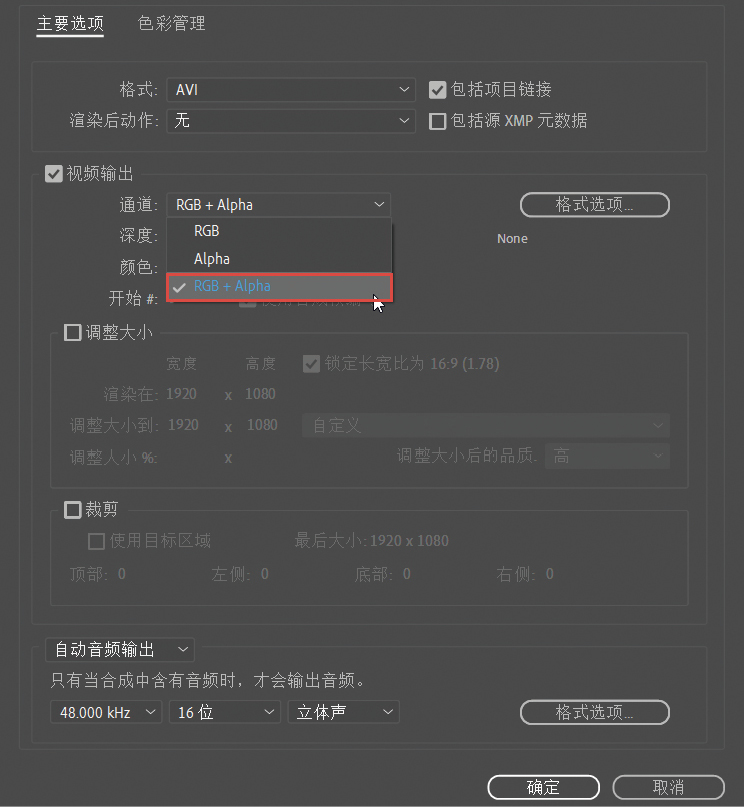The image size is (744, 807).
Task: Open the 16 位 bit depth dropdown
Action: (x=225, y=712)
